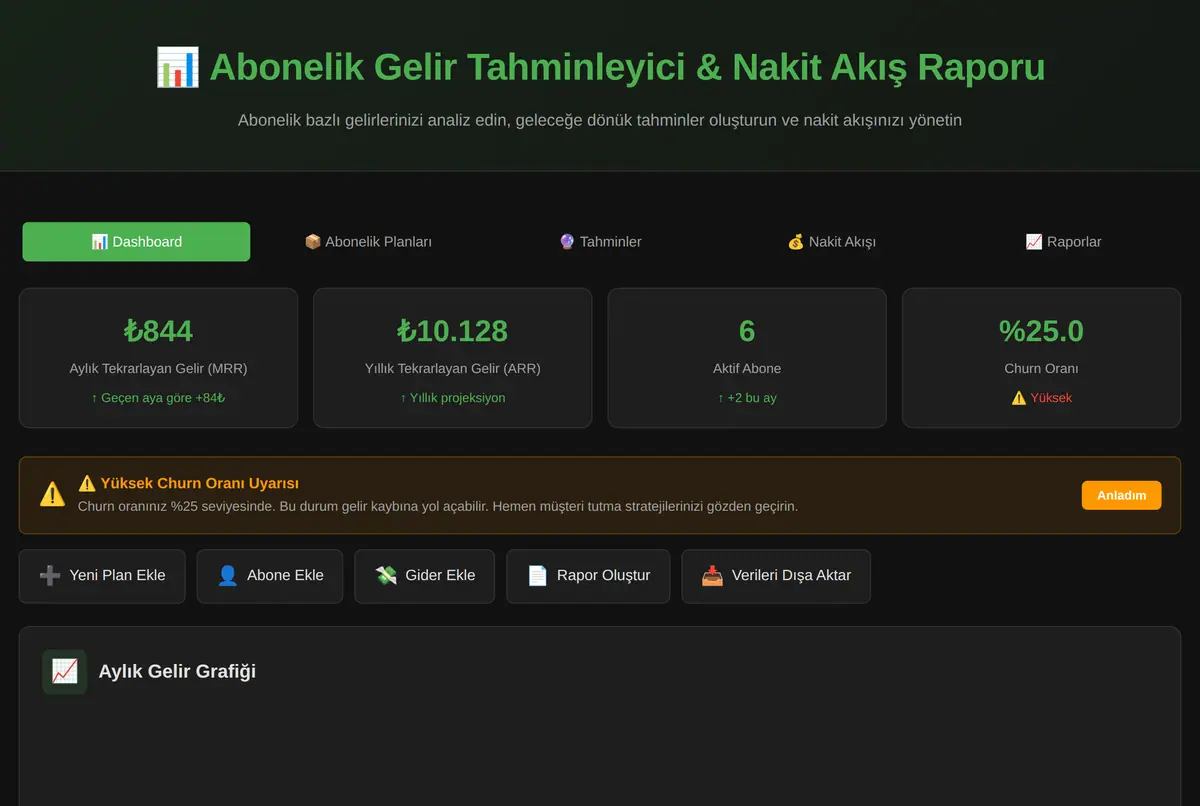
Task: Switch to Abonelik Planları tab
Action: 368,242
